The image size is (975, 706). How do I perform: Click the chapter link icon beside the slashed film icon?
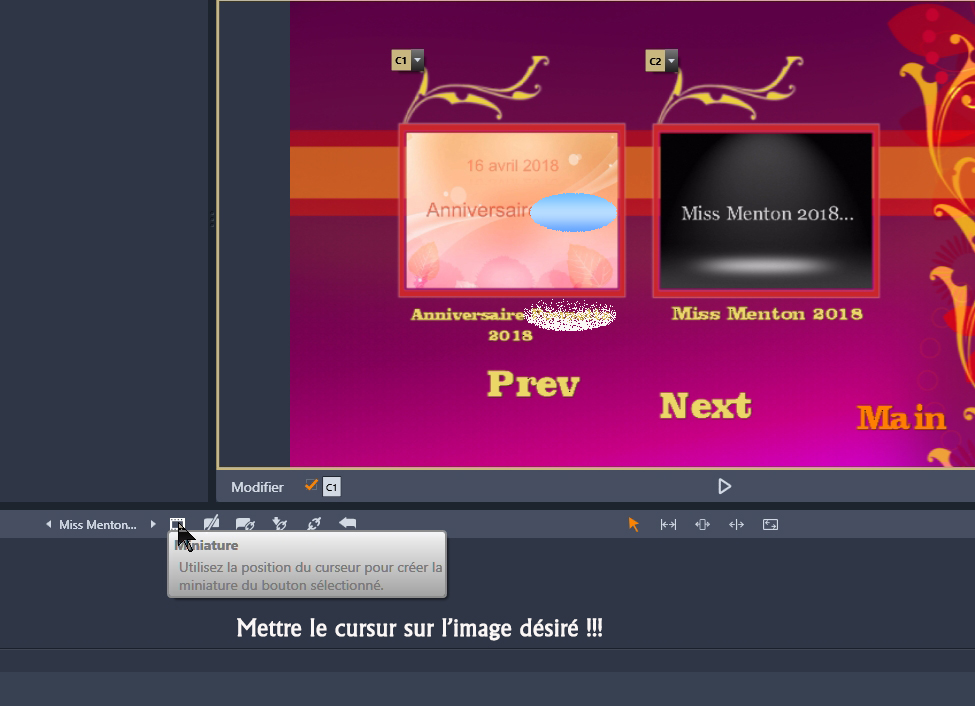point(245,524)
